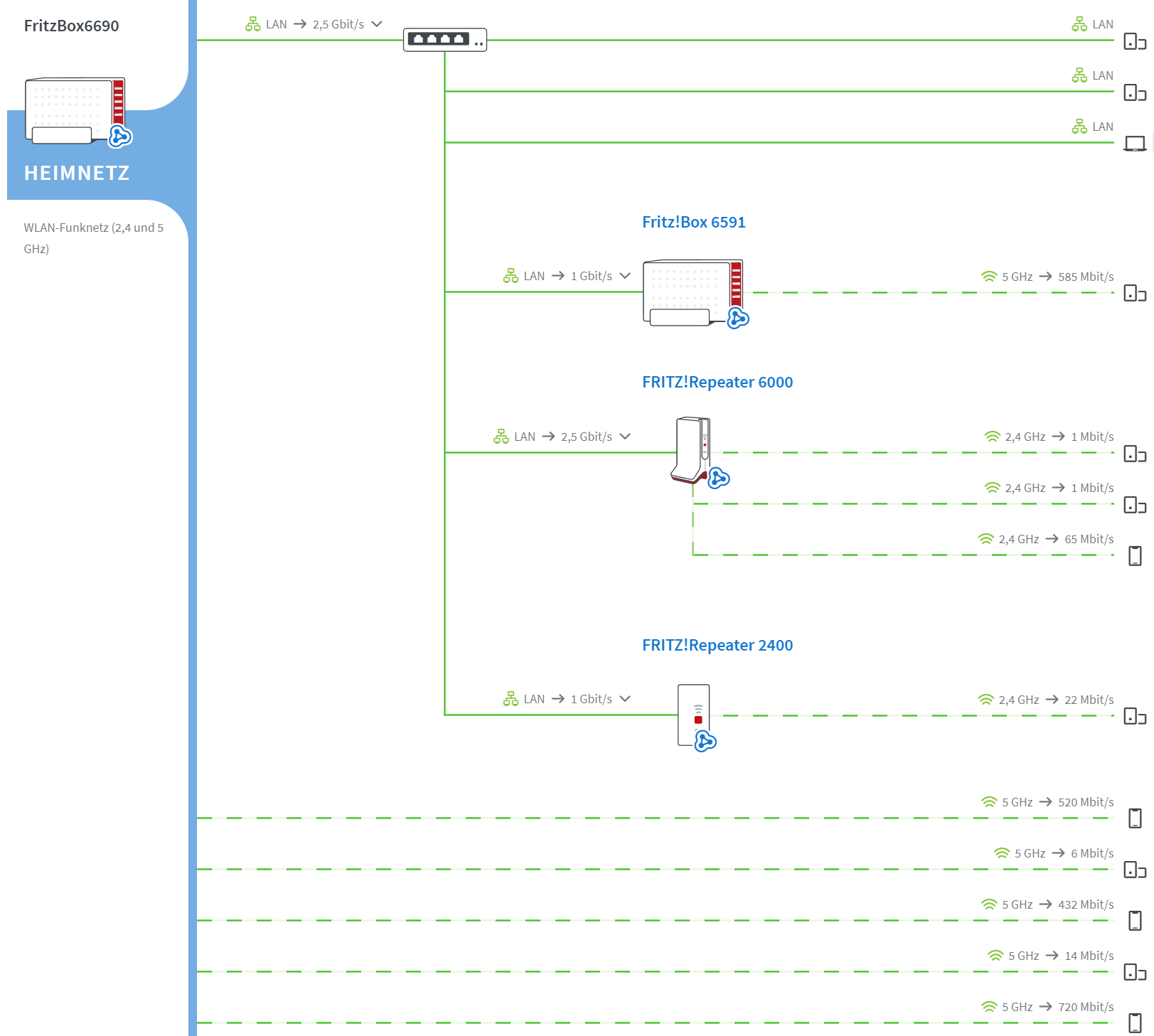
Task: Select phone icon of 65 Mbit/s connection
Action: 1135,556
